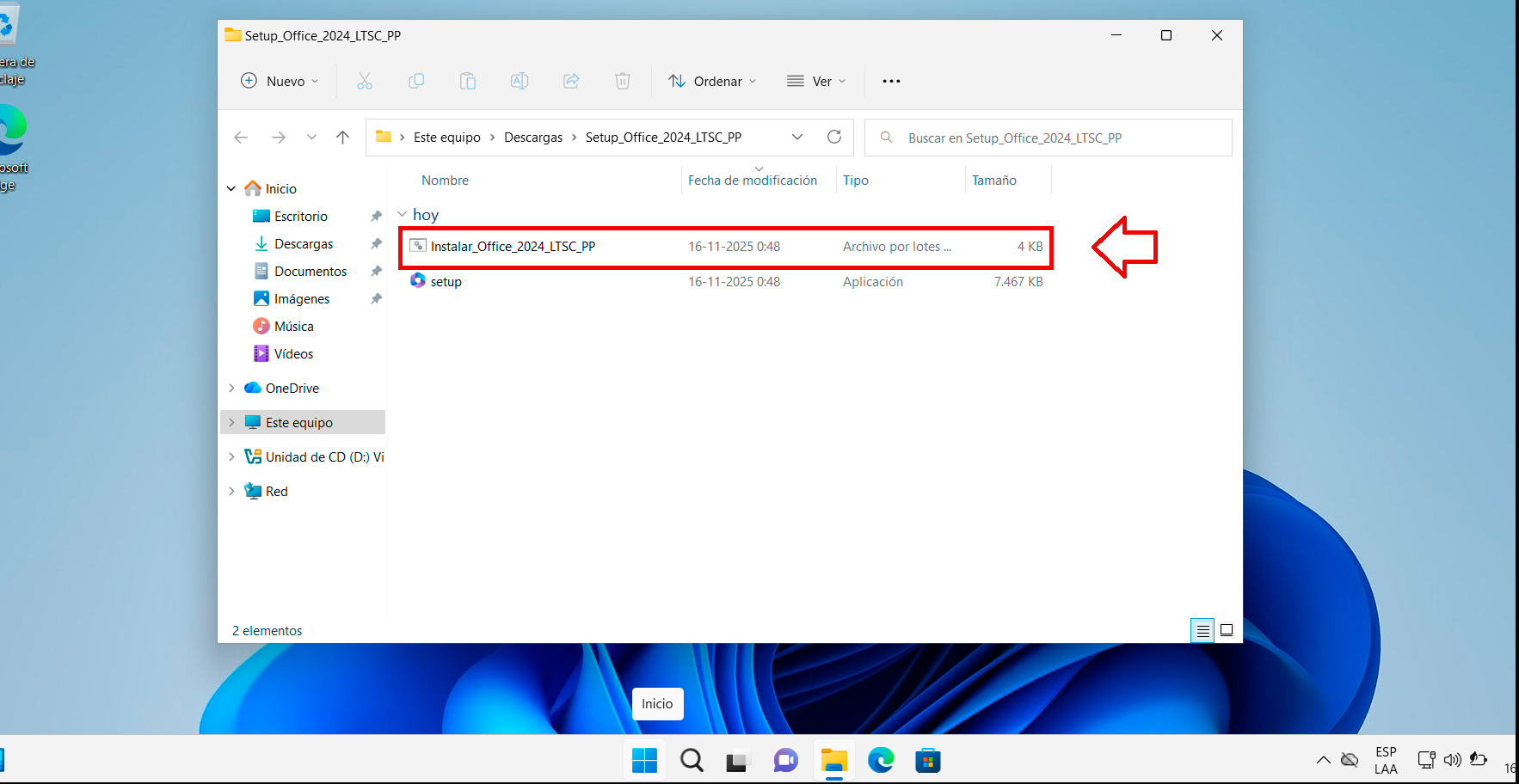Click the Delete trash can icon
The width and height of the screenshot is (1519, 784).
point(623,81)
